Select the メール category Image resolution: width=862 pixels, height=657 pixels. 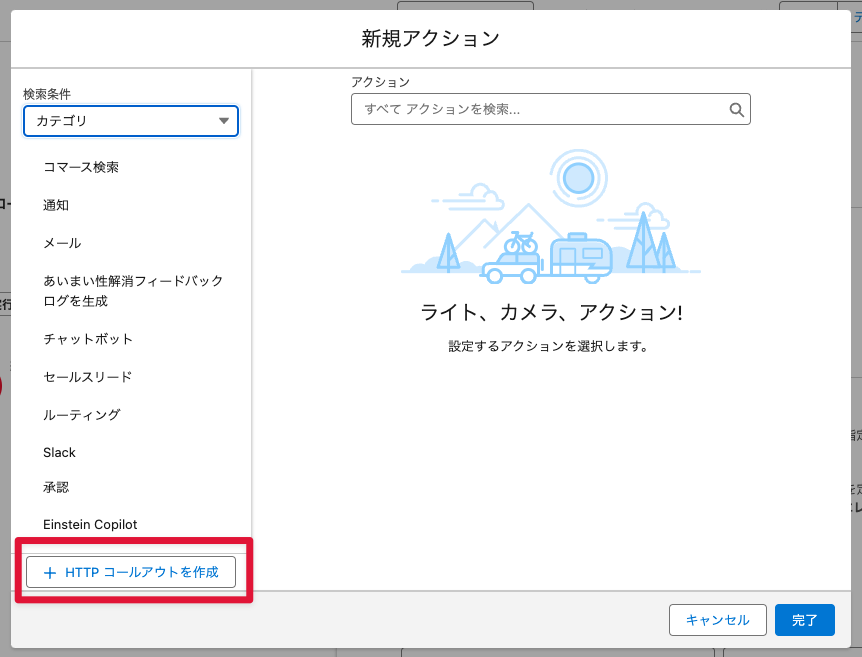(x=62, y=243)
